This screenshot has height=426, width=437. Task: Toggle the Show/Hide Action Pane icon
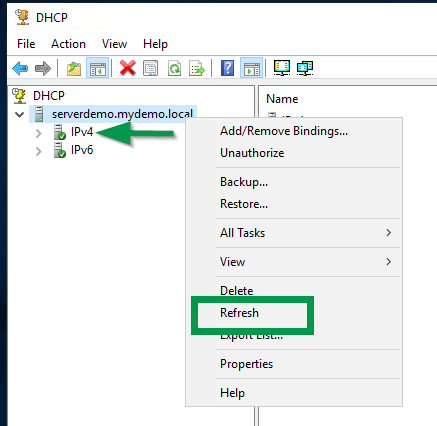point(251,68)
